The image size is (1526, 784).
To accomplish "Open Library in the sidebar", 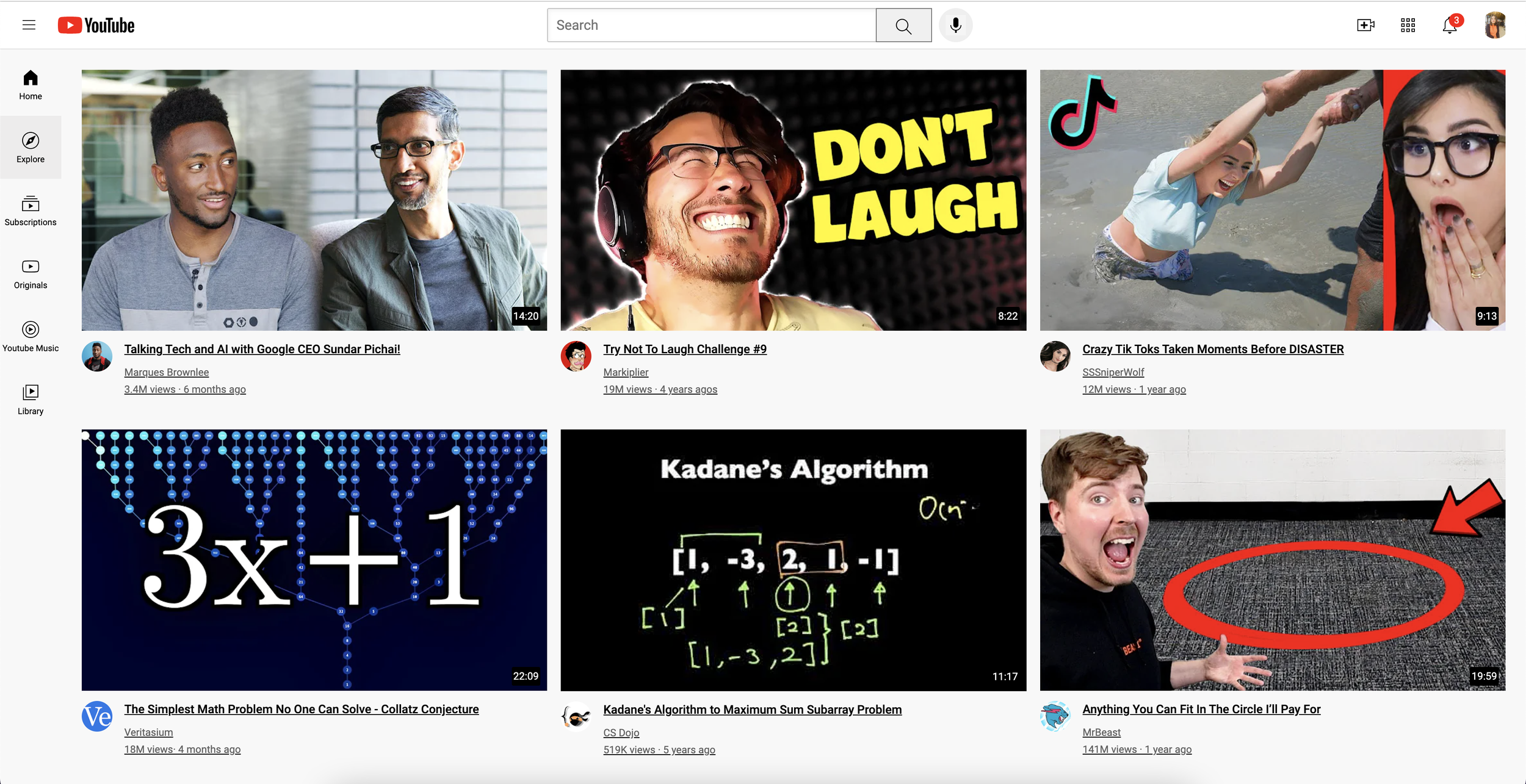I will [31, 400].
